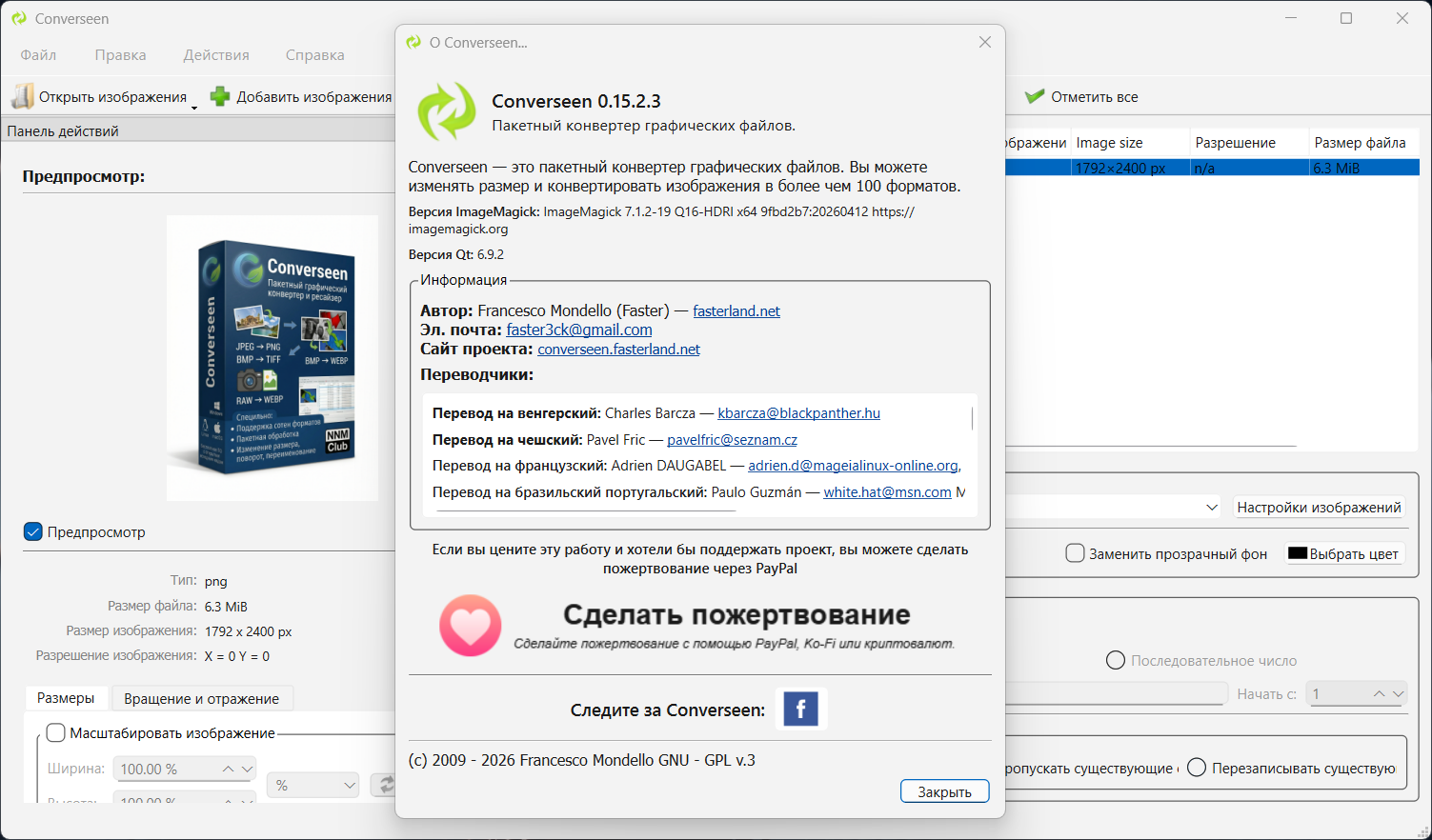Click the large Converseen logo in the dialog
1432x840 pixels.
[x=446, y=111]
